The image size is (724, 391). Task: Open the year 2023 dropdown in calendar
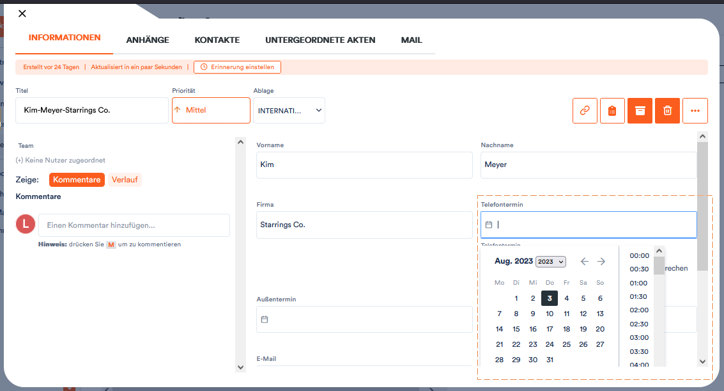tap(550, 262)
